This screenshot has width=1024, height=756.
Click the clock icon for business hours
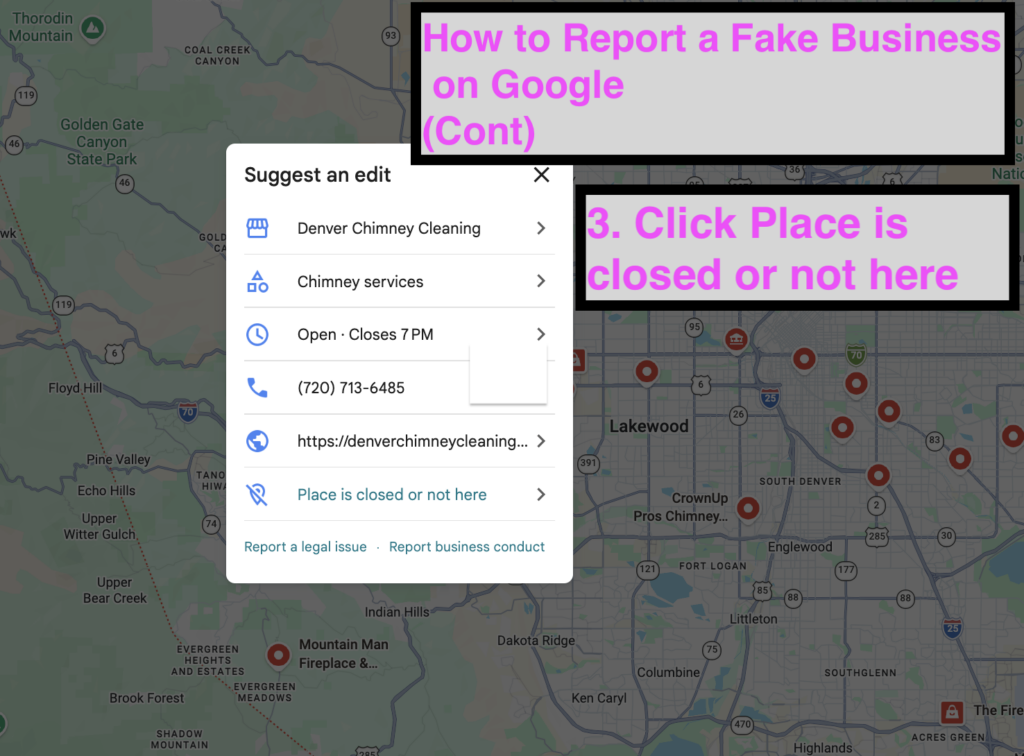pyautogui.click(x=257, y=335)
